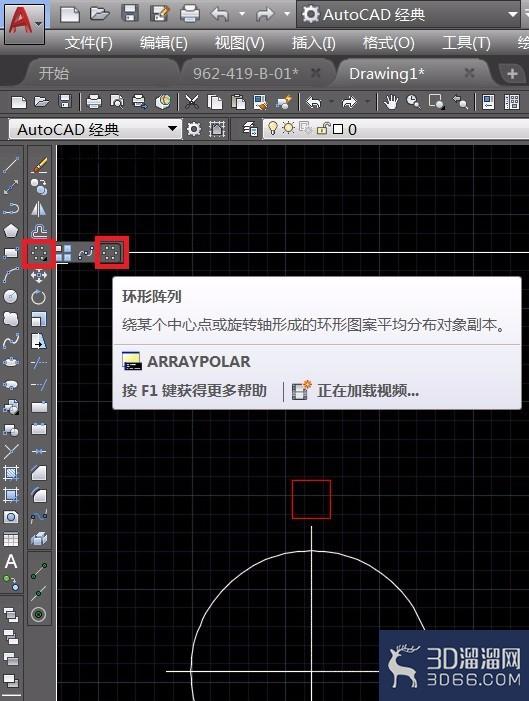Select the Rotate modify tool
This screenshot has height=701, width=529.
(x=39, y=297)
